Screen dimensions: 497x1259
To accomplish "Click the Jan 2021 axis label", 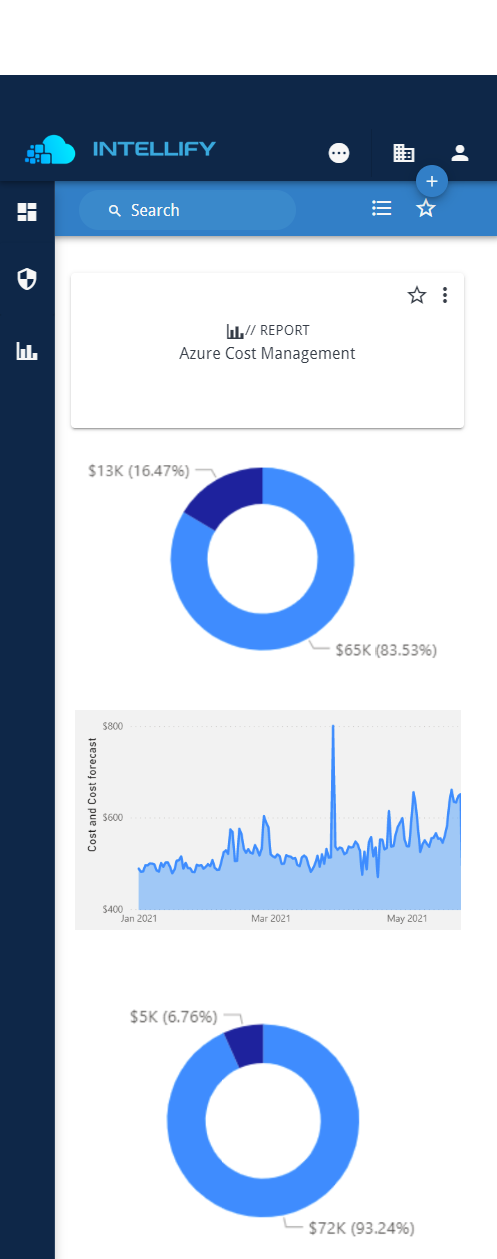I will point(139,918).
